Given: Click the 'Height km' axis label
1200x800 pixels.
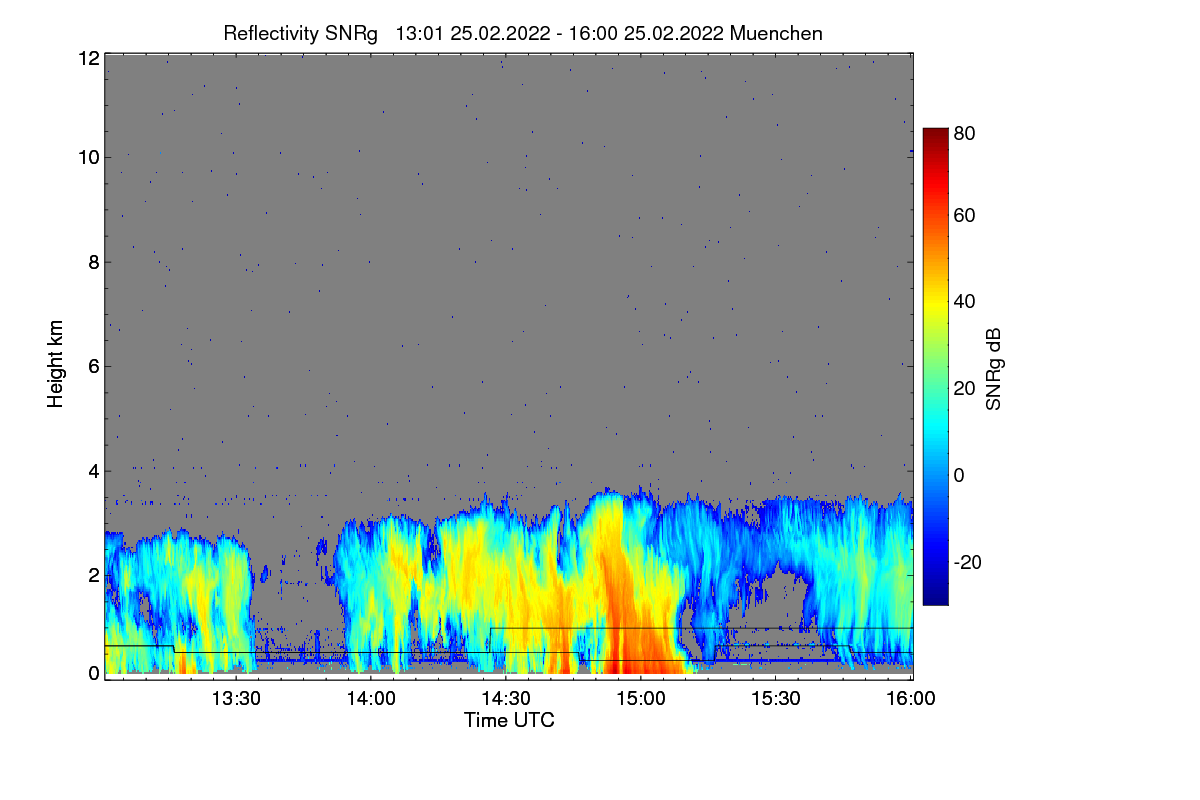Looking at the screenshot, I should pos(55,364).
